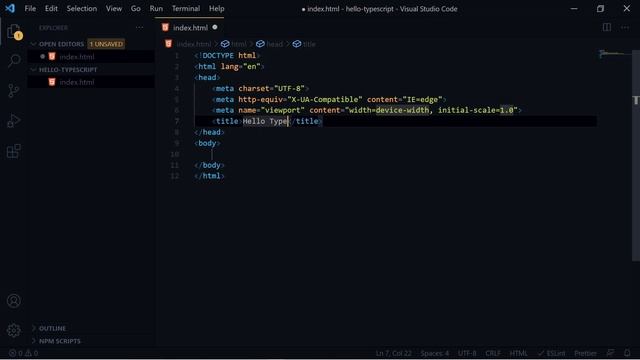Image resolution: width=640 pixels, height=360 pixels.
Task: Click Ln 7, Col 22 in status bar
Action: pyautogui.click(x=393, y=353)
